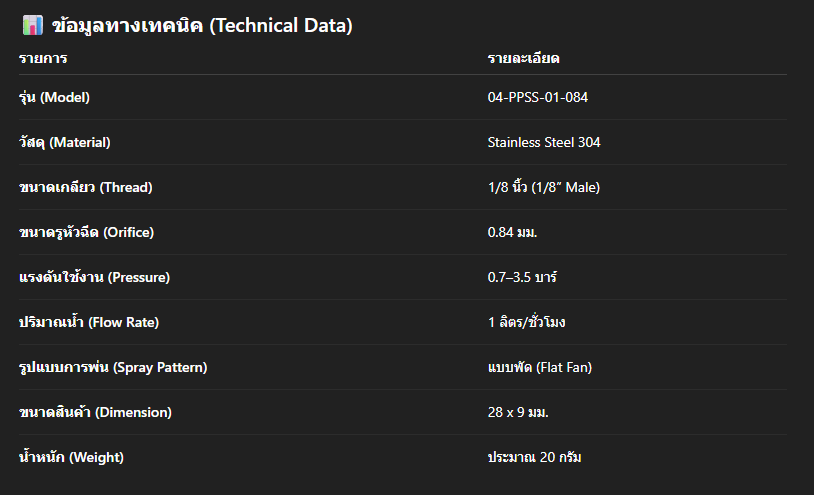This screenshot has height=495, width=814.
Task: Select the ปริมาณน้ำ (Flow Rate) row label
Action: point(89,323)
